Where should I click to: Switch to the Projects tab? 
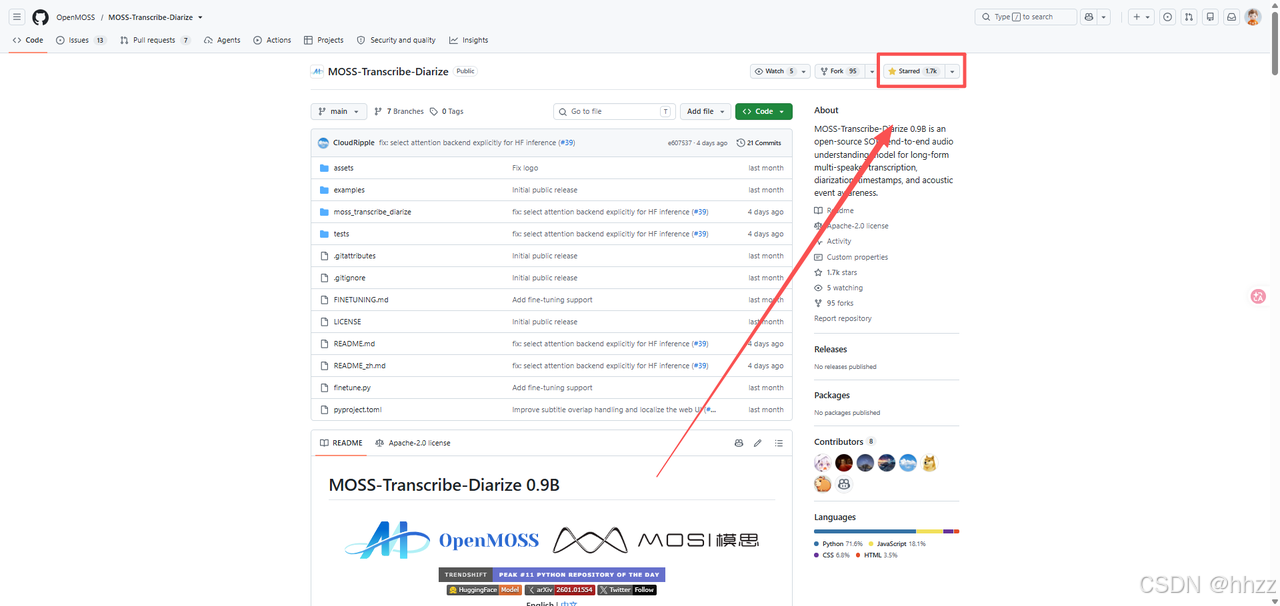coord(324,40)
